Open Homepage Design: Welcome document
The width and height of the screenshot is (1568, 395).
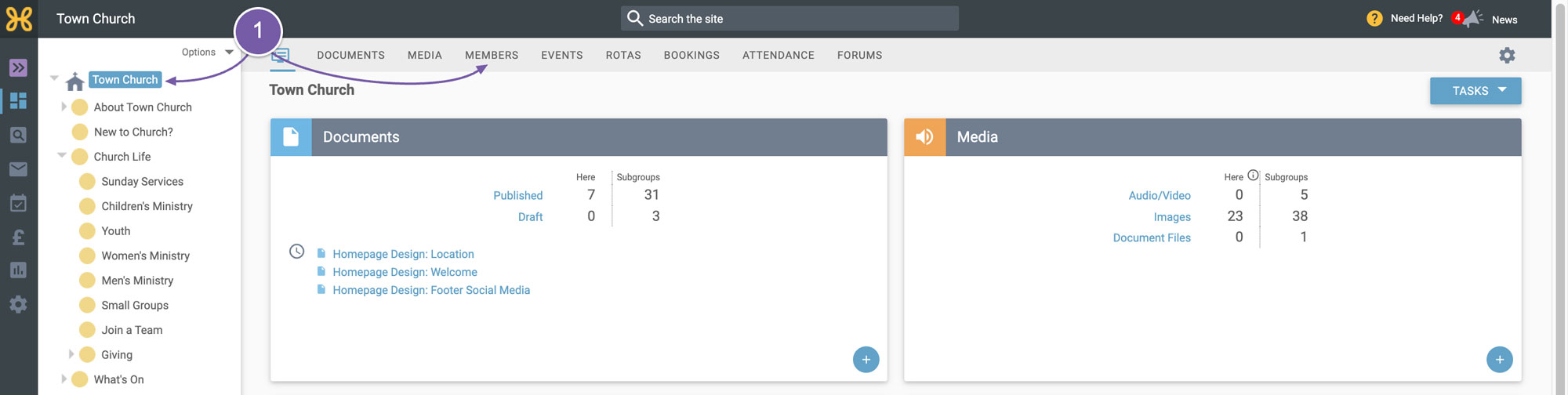(x=405, y=272)
